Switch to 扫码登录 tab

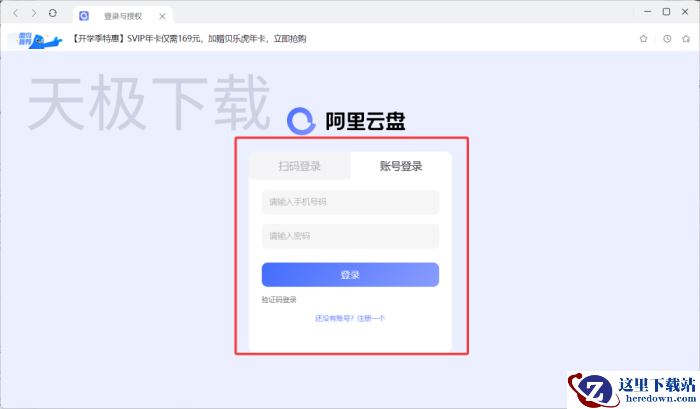(300, 166)
